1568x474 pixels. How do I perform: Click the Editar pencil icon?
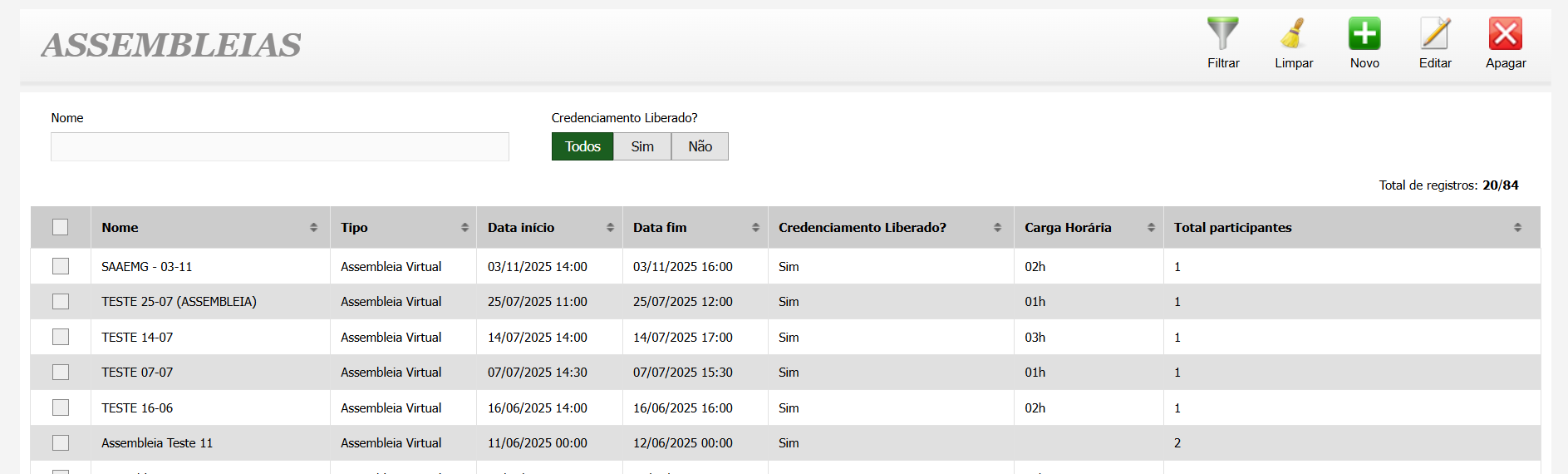1434,34
